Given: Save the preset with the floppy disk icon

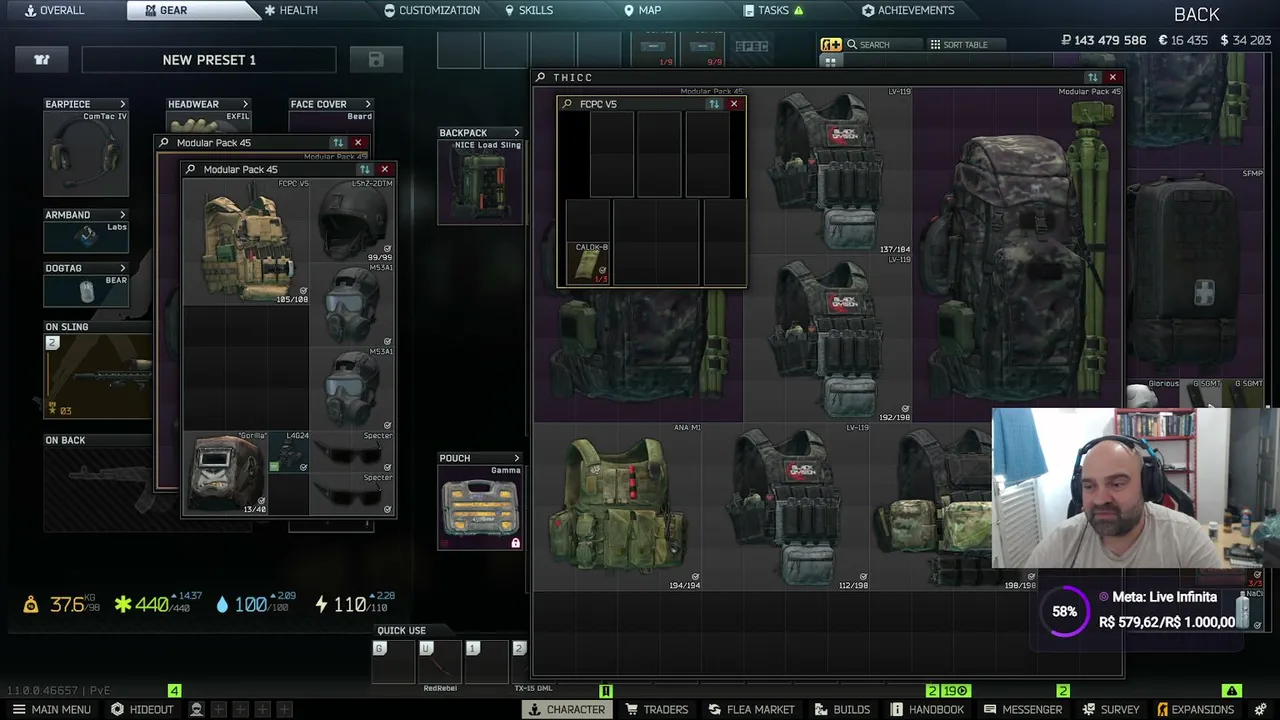Looking at the screenshot, I should (376, 60).
